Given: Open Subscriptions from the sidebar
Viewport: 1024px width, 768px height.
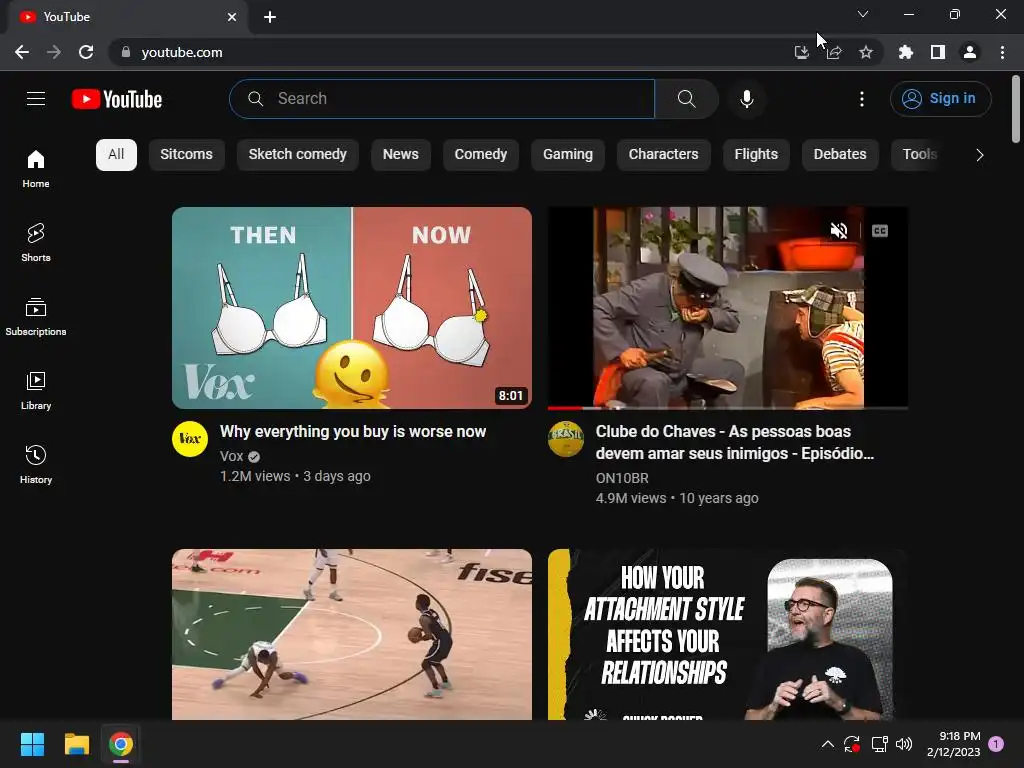Looking at the screenshot, I should tap(36, 316).
